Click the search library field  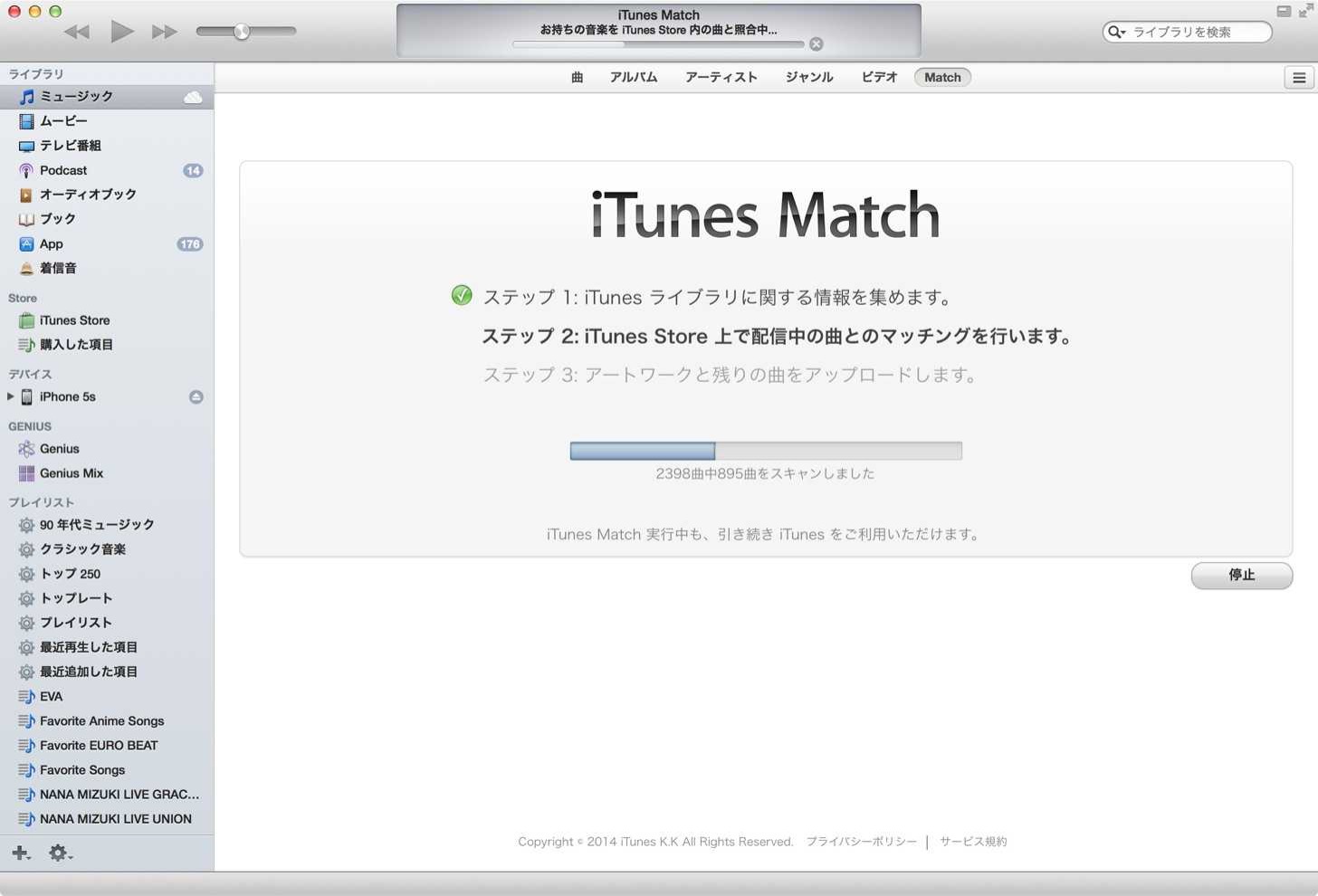(x=1187, y=32)
